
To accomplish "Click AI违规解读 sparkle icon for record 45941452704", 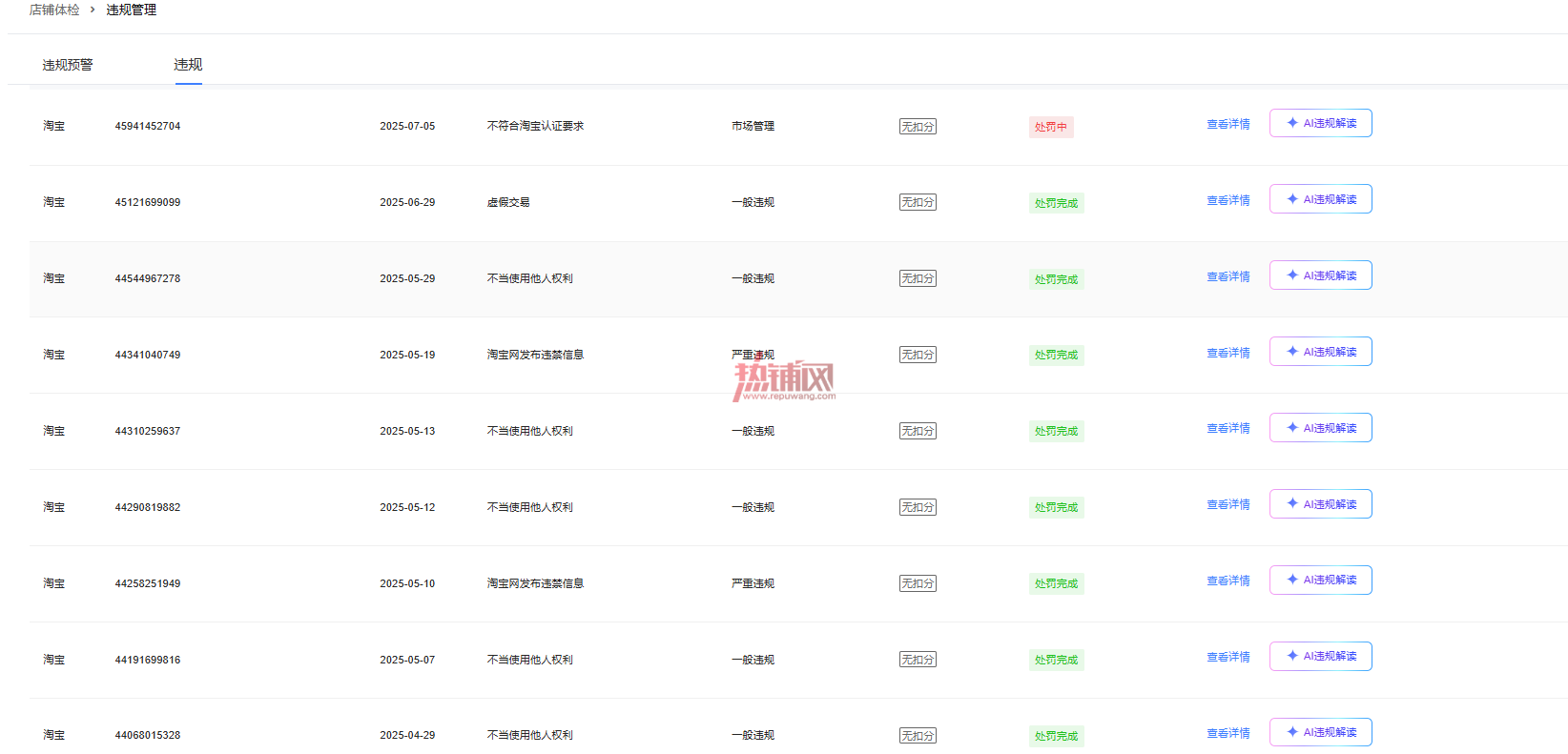I will (1292, 123).
